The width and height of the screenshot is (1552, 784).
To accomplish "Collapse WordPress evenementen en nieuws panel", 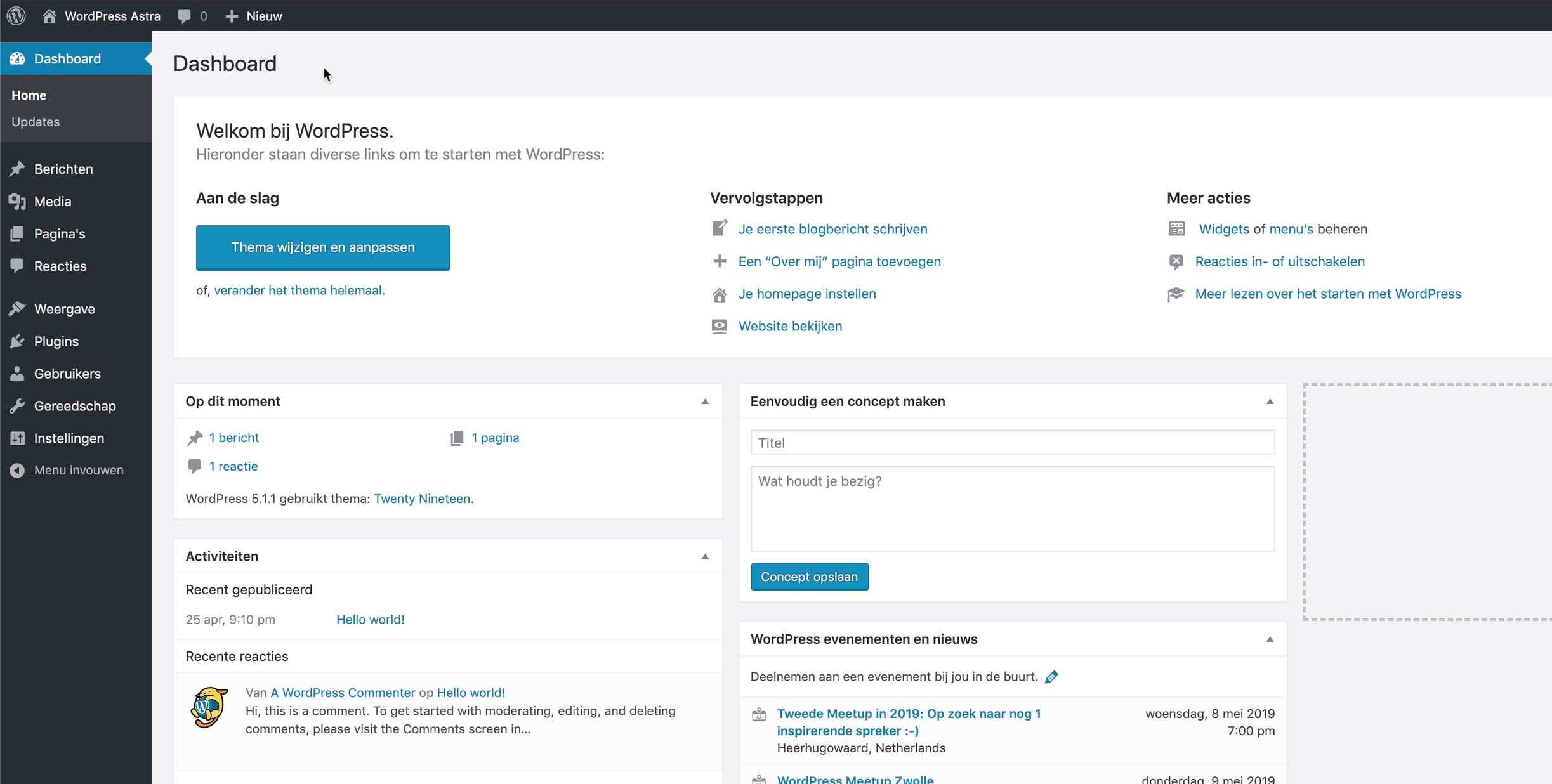I will (x=1270, y=639).
